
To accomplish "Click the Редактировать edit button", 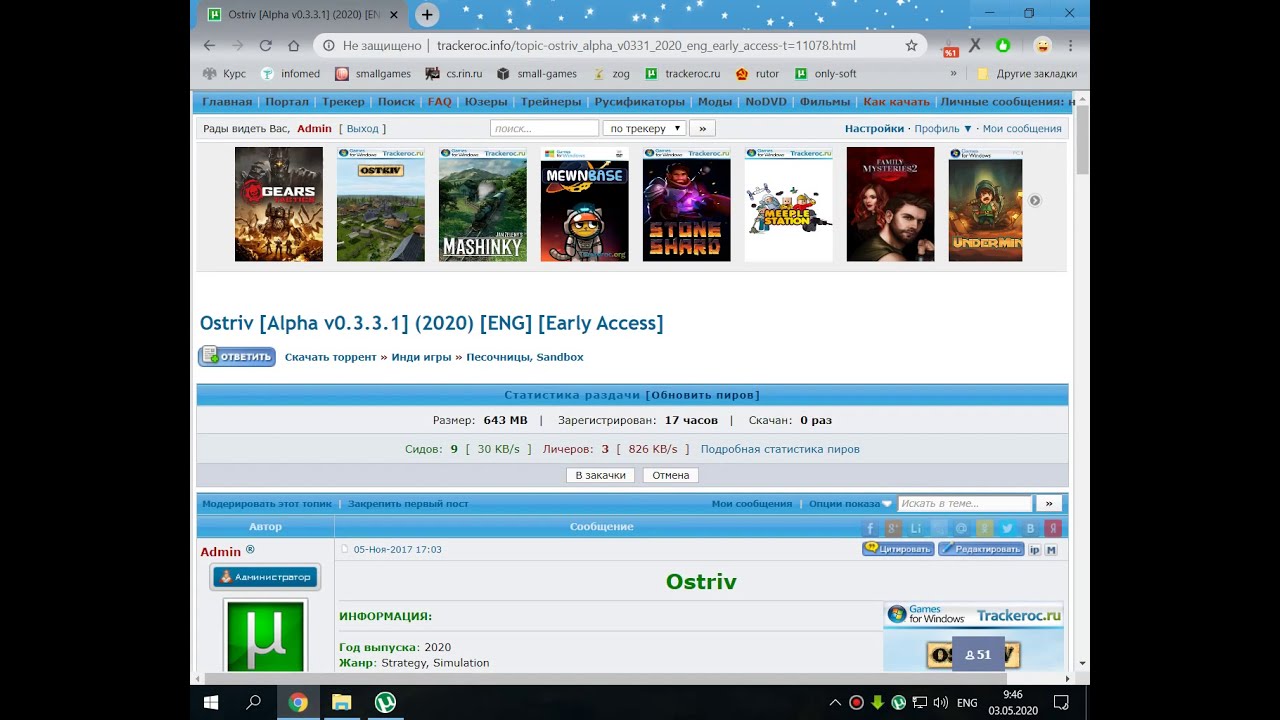I will click(981, 548).
